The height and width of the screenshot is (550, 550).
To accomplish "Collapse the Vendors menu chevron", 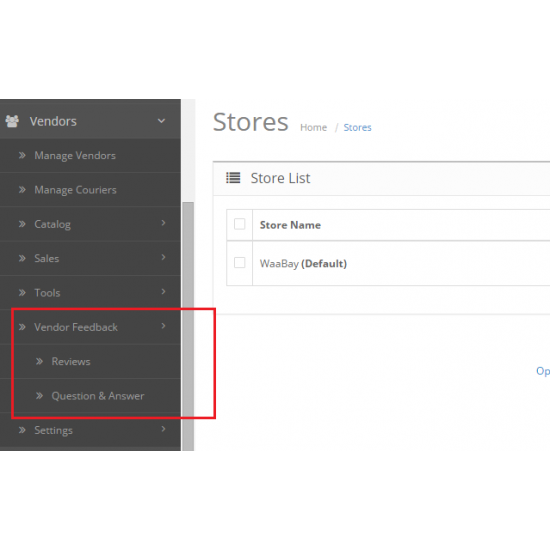I will point(161,121).
